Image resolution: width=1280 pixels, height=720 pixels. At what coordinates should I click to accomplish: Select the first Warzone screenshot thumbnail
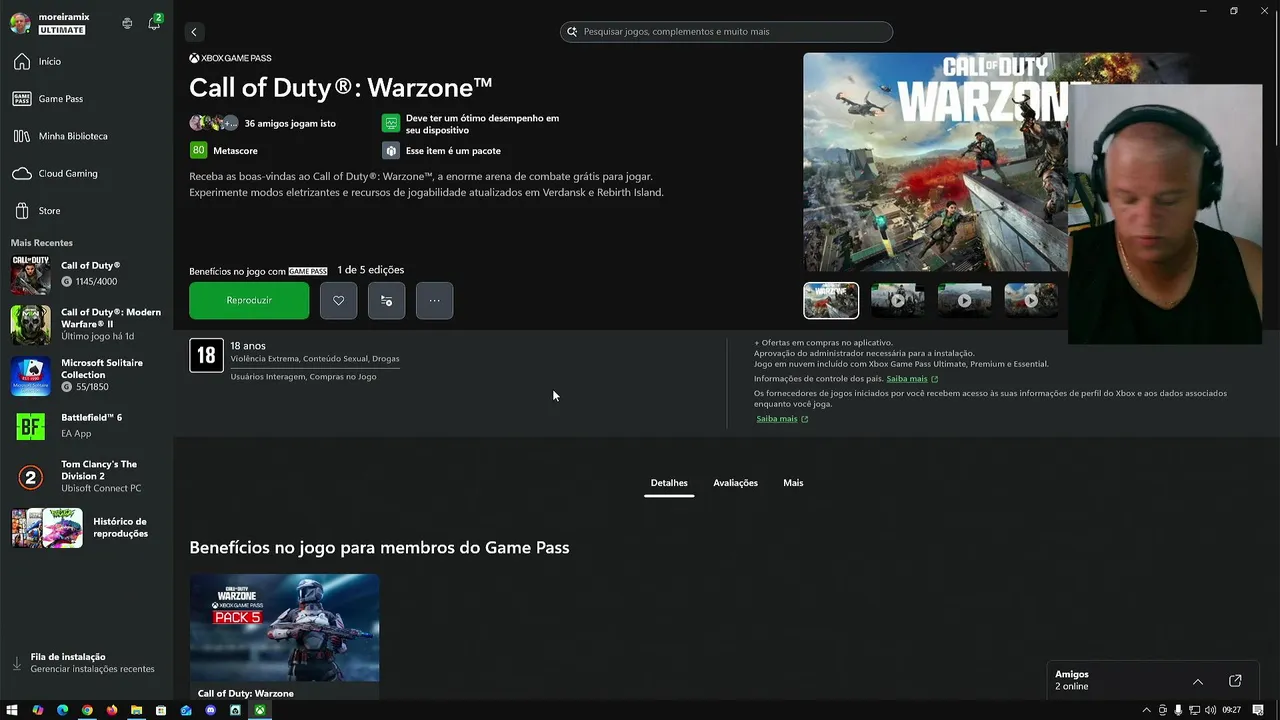(831, 300)
